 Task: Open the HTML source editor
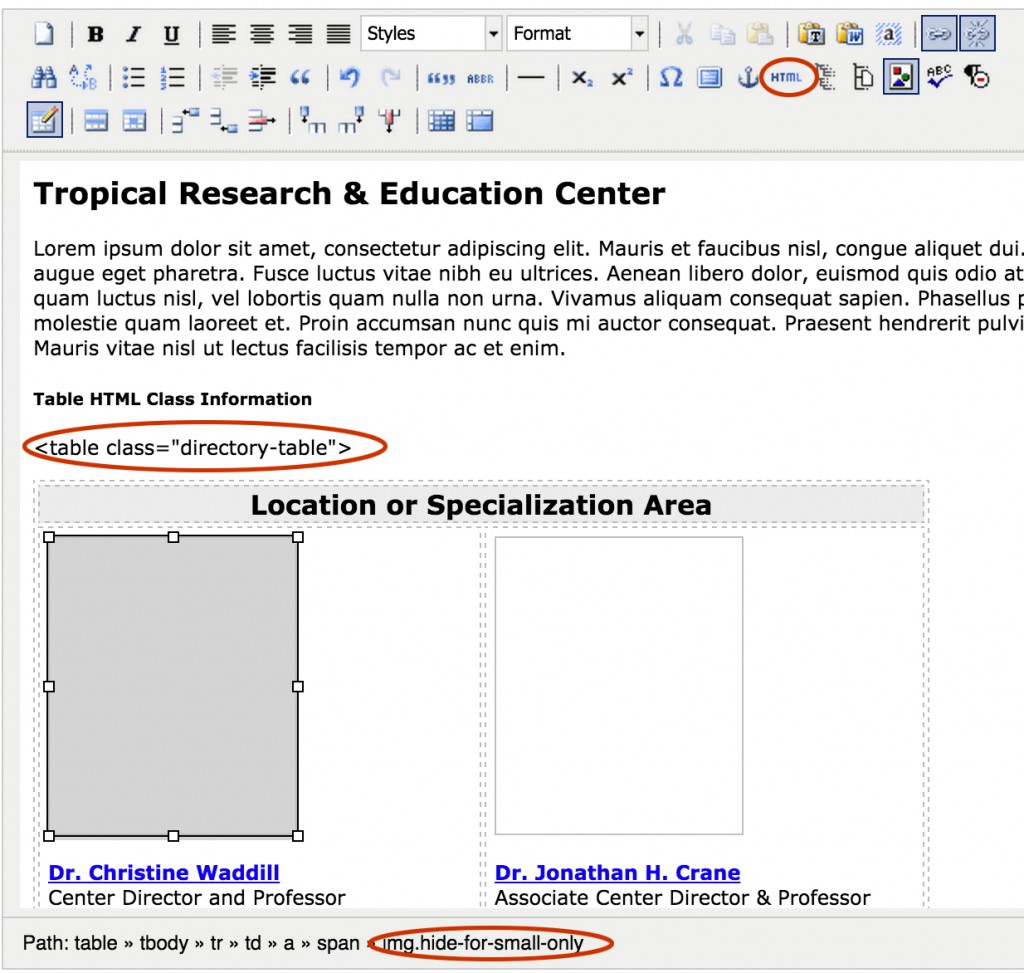click(x=786, y=78)
